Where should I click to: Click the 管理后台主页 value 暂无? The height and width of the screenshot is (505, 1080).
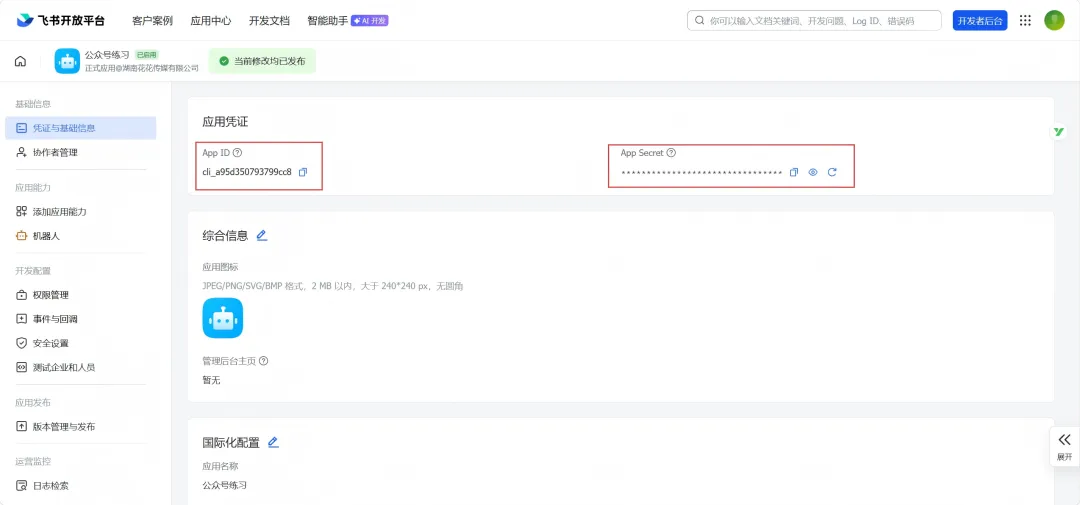click(x=211, y=380)
